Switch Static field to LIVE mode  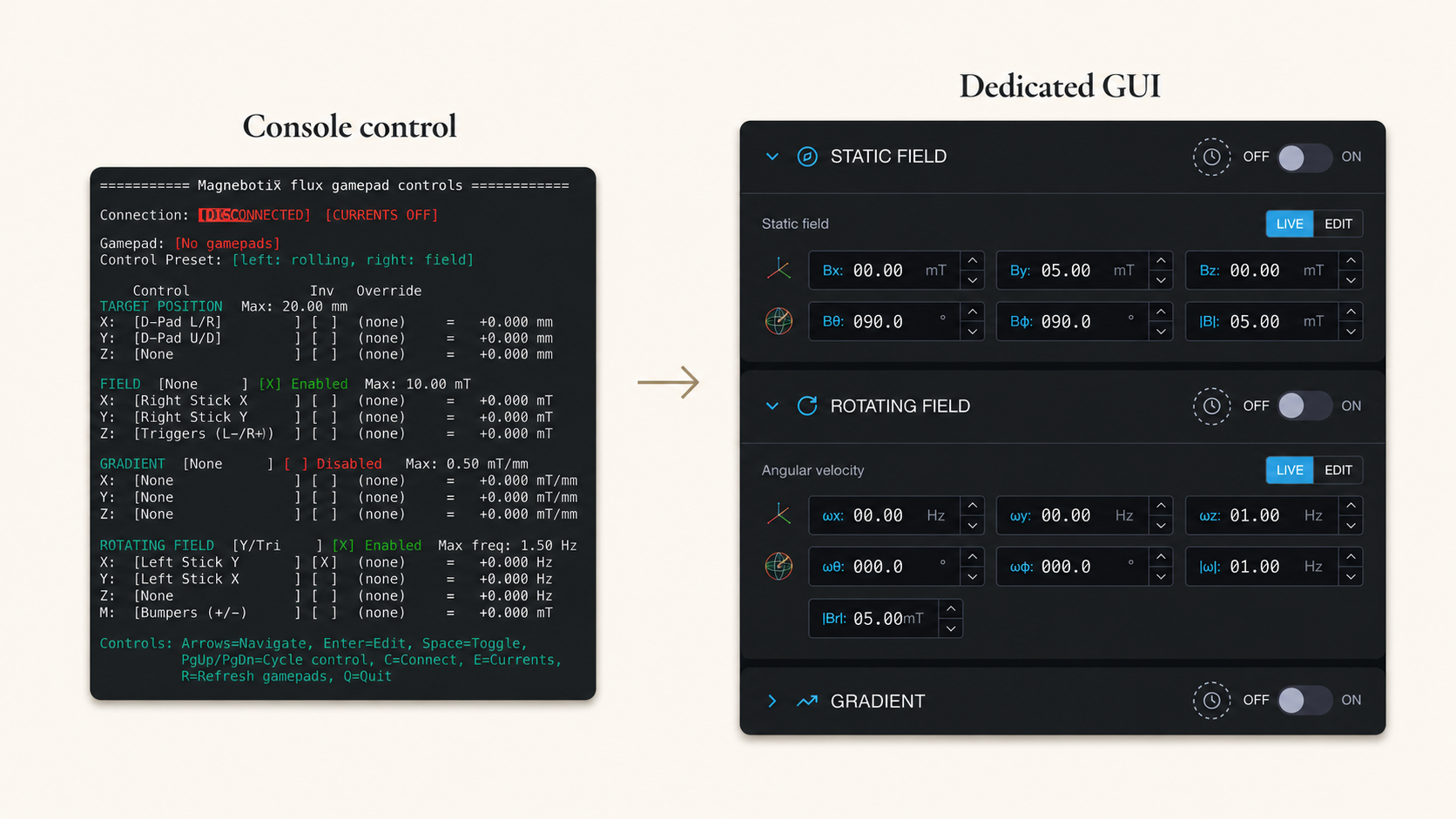tap(1290, 224)
